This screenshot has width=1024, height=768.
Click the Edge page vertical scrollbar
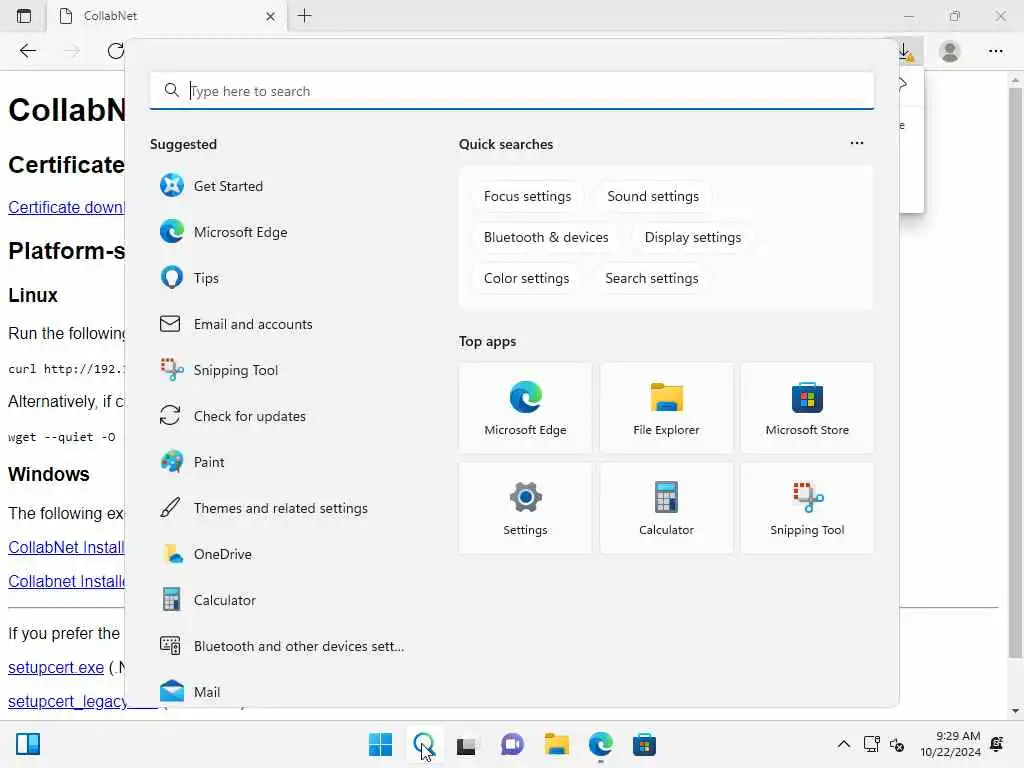(x=1014, y=372)
